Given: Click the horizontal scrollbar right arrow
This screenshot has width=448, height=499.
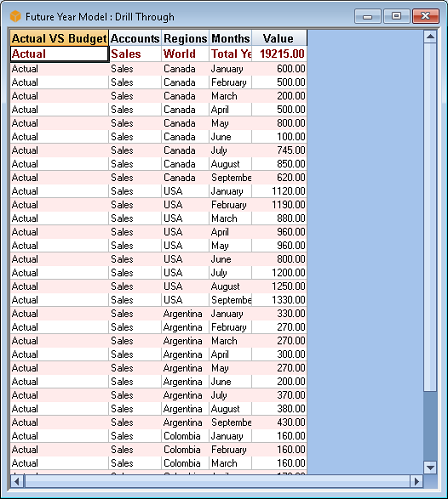Looking at the screenshot, I should pyautogui.click(x=416, y=481).
